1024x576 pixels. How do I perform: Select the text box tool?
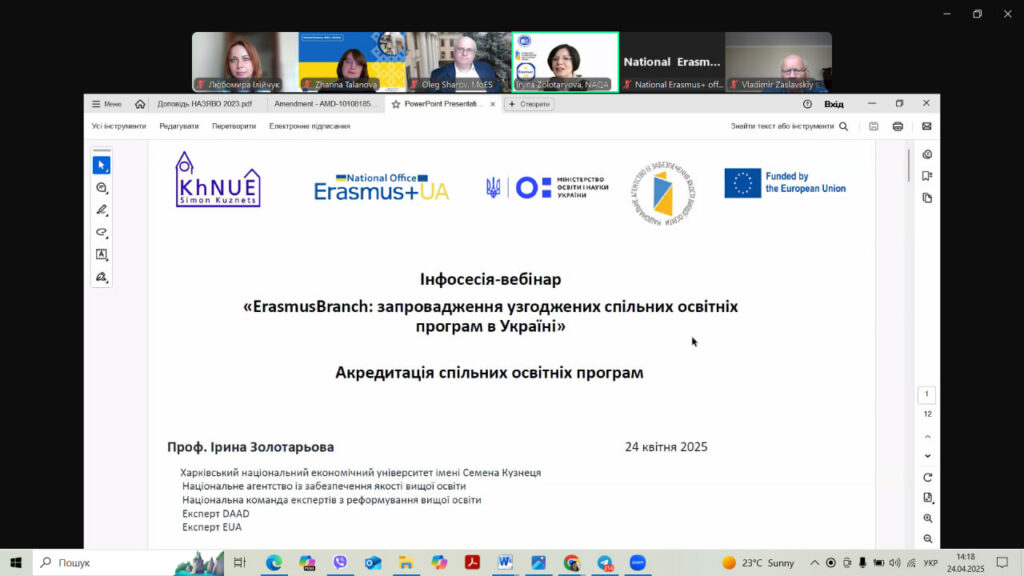tap(101, 254)
